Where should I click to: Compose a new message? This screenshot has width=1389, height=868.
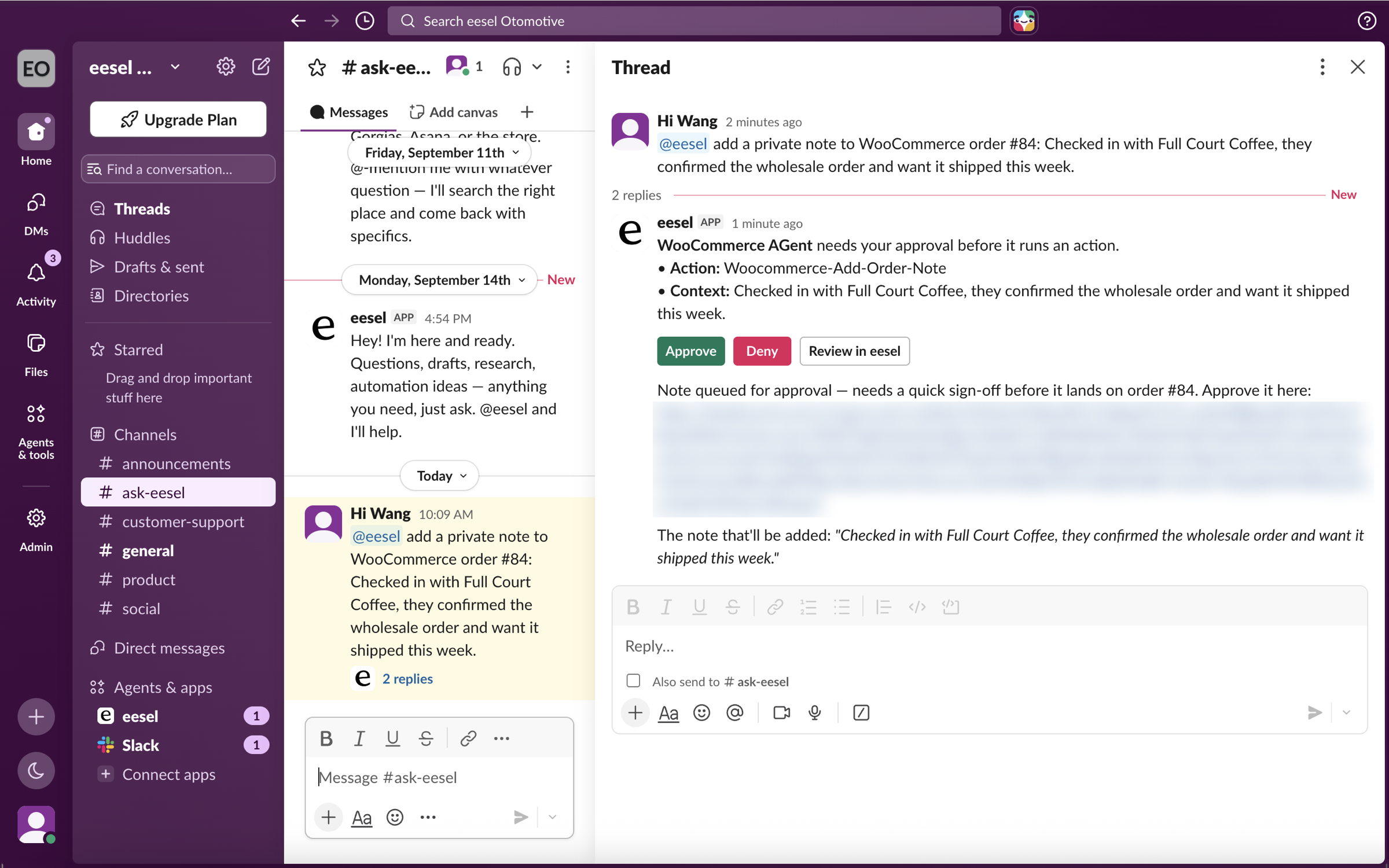pyautogui.click(x=261, y=67)
